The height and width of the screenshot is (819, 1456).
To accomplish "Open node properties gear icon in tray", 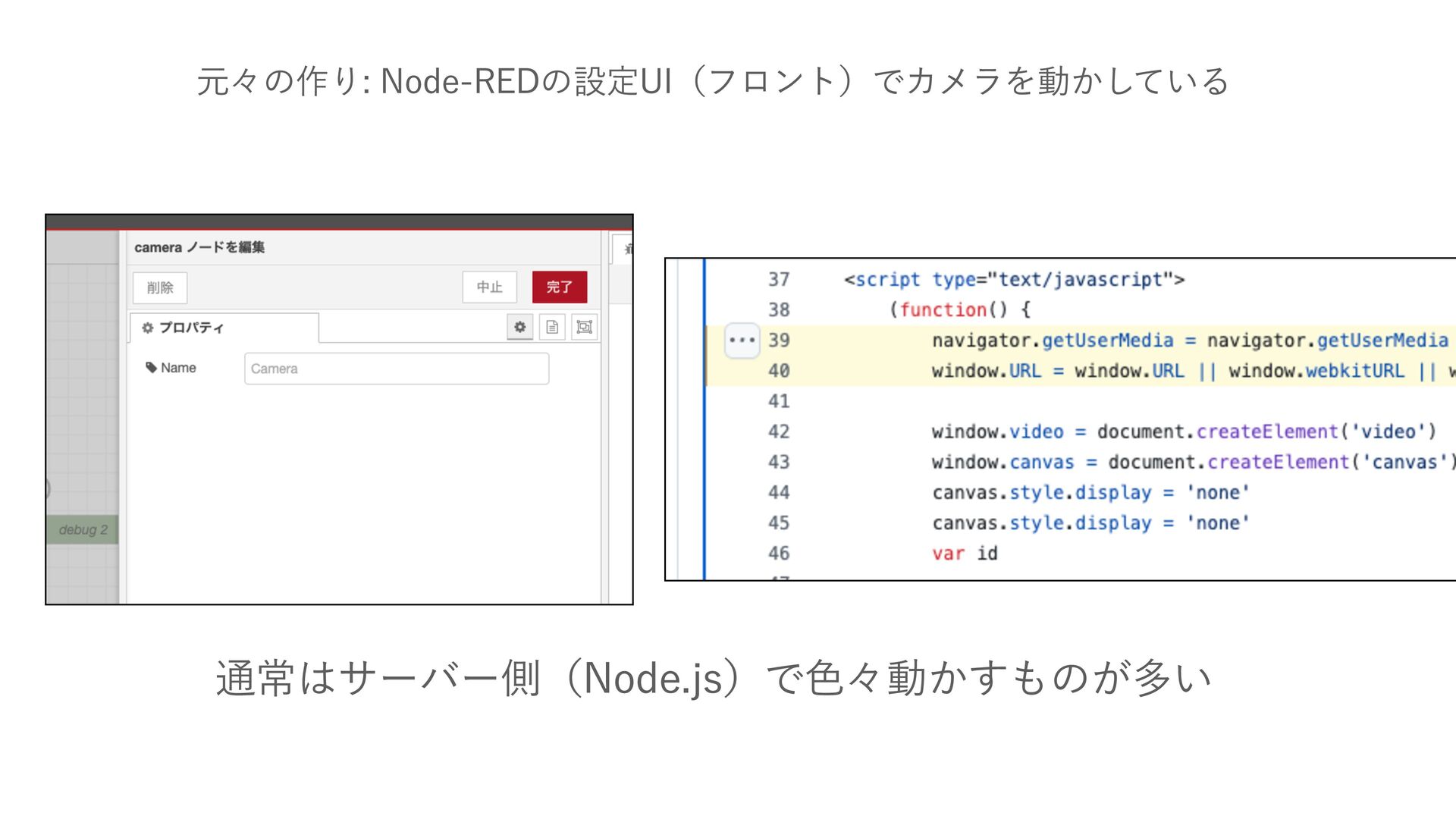I will 519,327.
